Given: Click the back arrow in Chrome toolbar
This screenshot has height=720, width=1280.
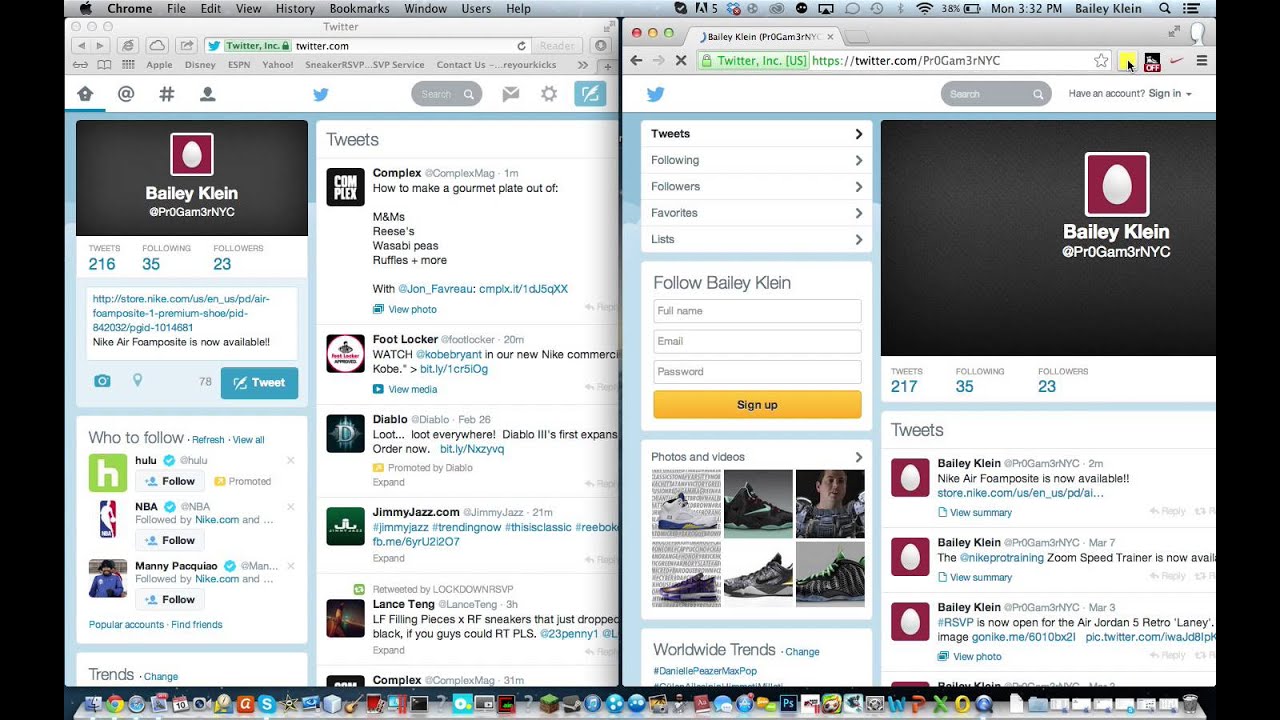Looking at the screenshot, I should pos(636,61).
